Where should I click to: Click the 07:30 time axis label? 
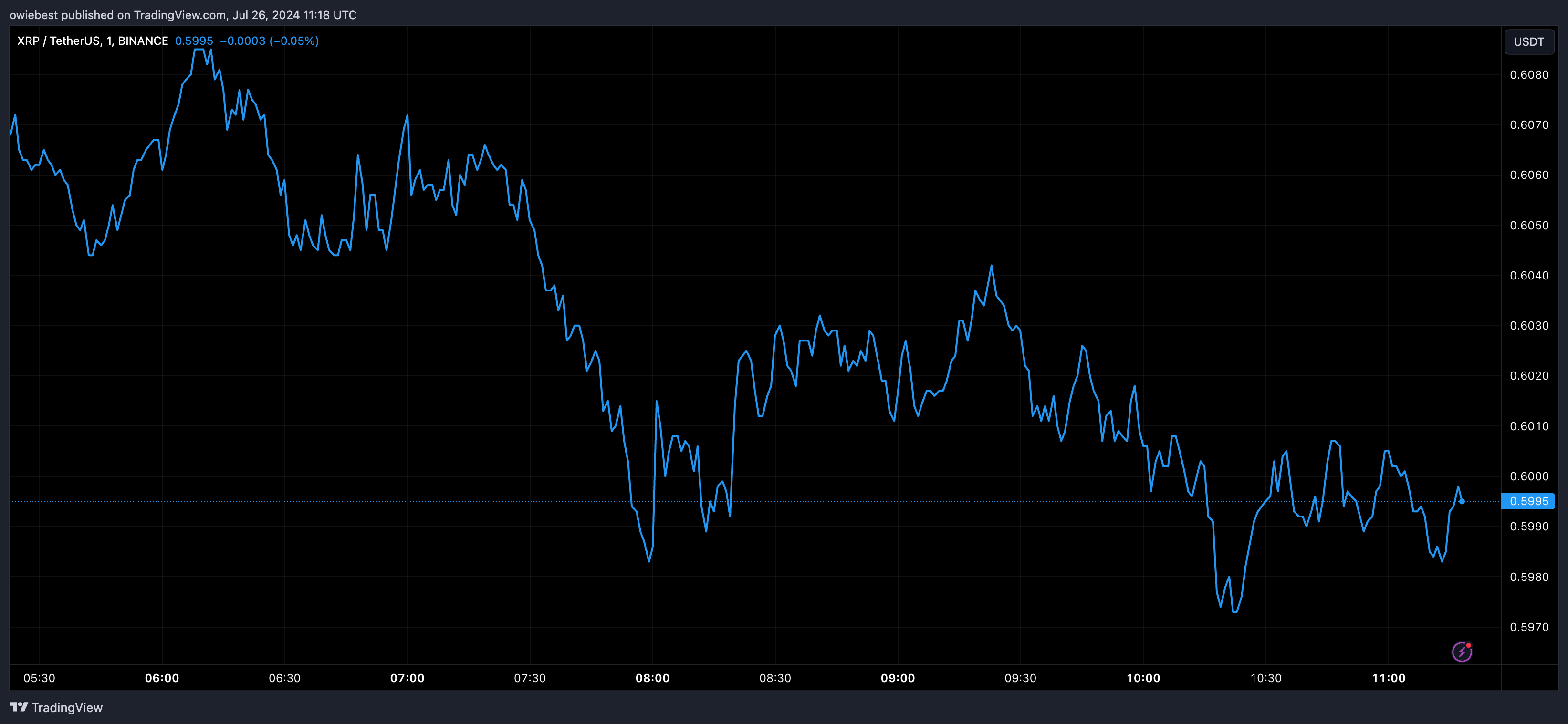(x=530, y=678)
